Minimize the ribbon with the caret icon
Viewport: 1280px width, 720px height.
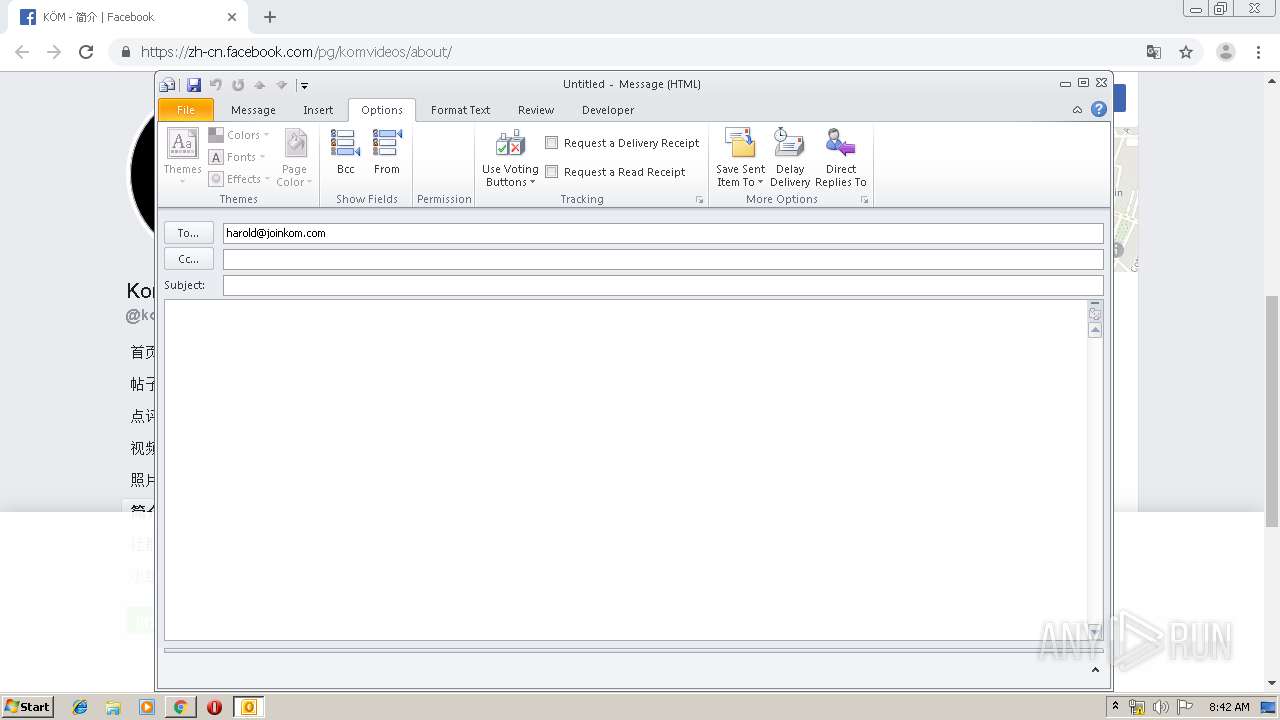pyautogui.click(x=1077, y=110)
